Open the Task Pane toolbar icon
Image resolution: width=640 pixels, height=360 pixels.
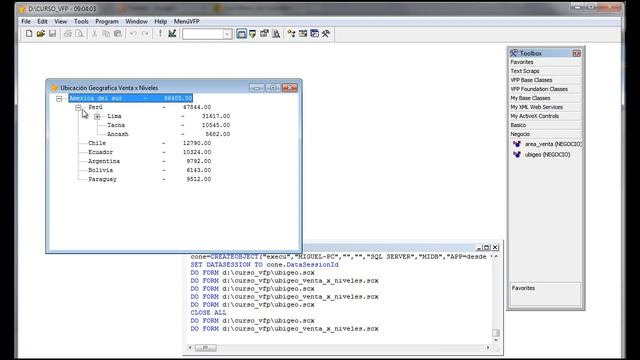pyautogui.click(x=314, y=33)
